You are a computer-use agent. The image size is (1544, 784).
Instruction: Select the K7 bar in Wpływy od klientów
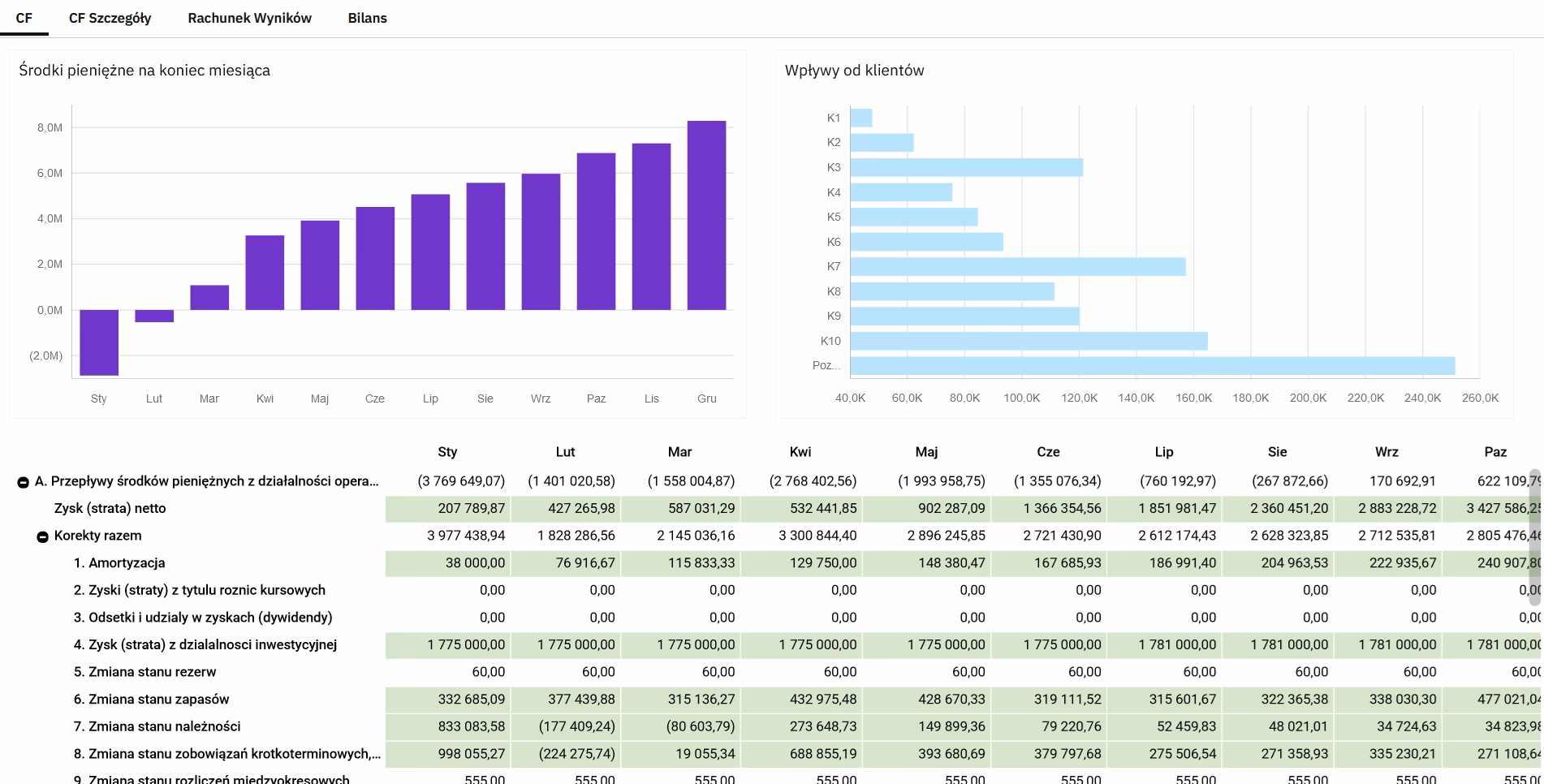(x=1017, y=267)
